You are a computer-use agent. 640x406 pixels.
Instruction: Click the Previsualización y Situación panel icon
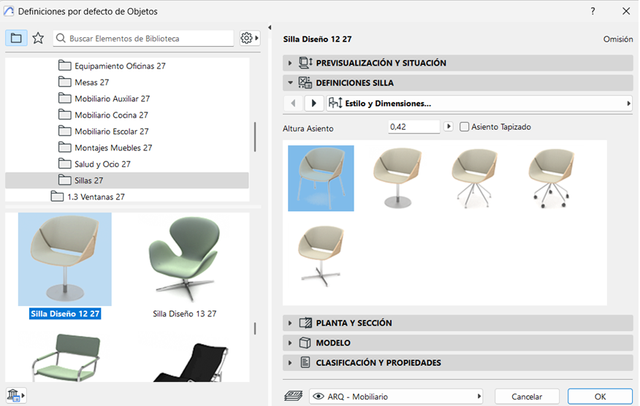[305, 63]
